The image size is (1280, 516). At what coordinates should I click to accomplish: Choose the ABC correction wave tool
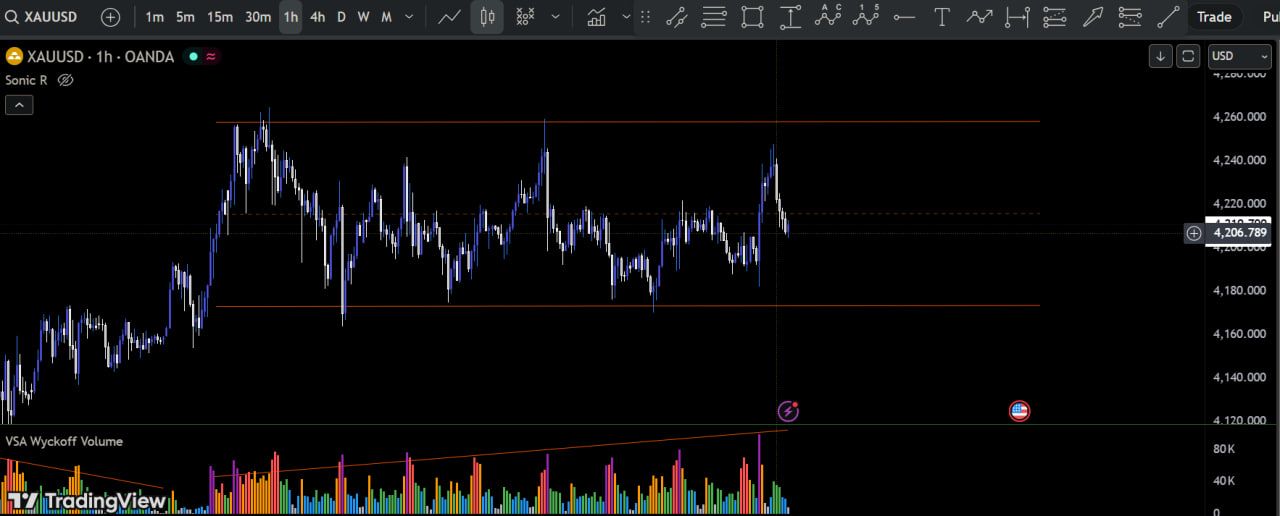point(828,17)
